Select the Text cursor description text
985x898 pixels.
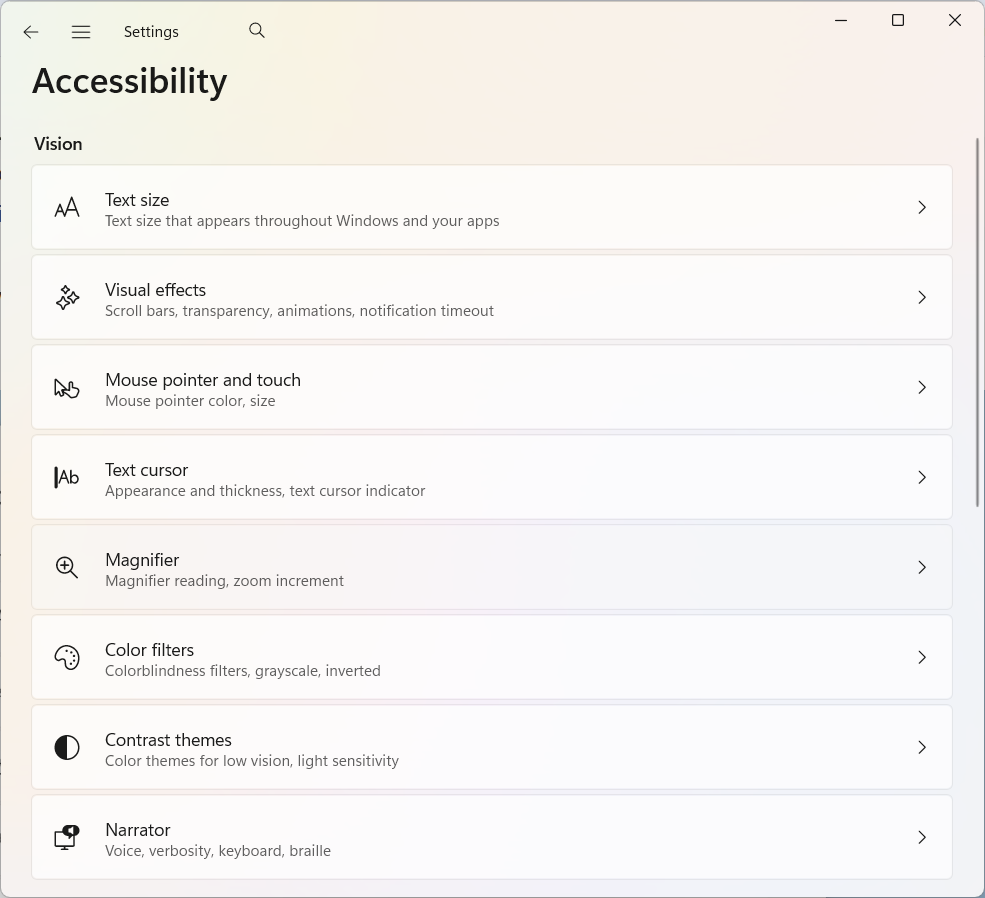[x=265, y=491]
